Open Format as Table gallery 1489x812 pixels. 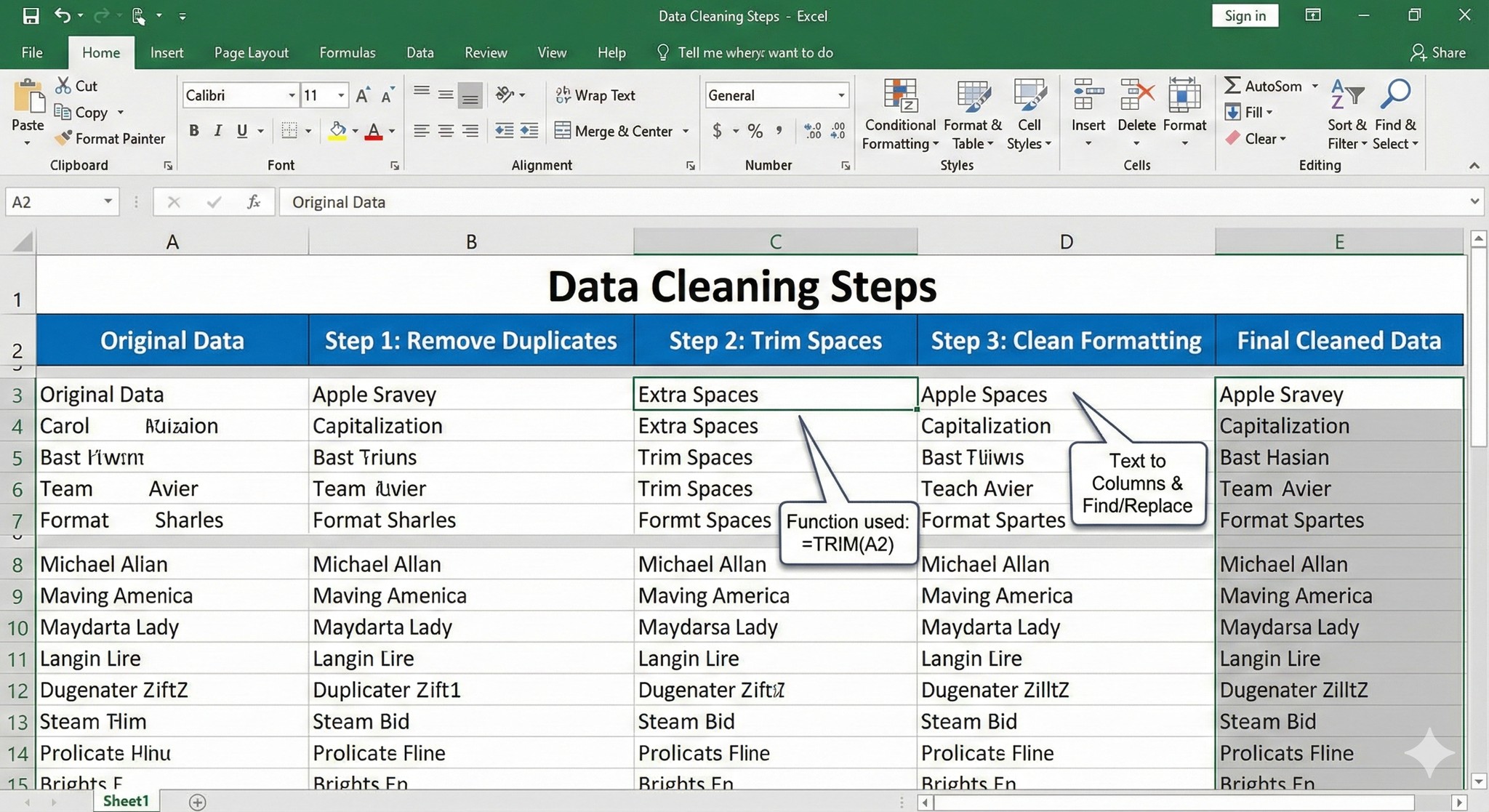pyautogui.click(x=973, y=114)
